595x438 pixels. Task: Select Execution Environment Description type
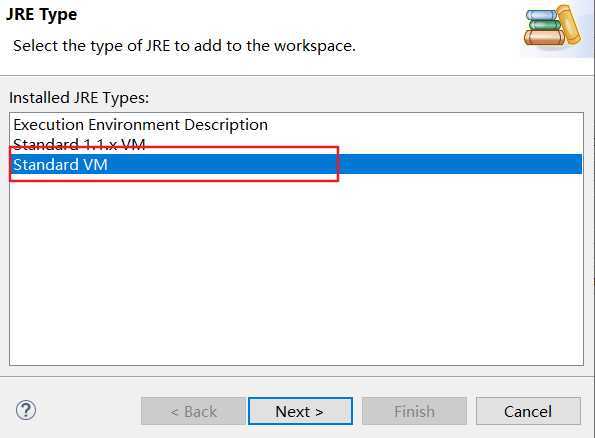click(140, 125)
